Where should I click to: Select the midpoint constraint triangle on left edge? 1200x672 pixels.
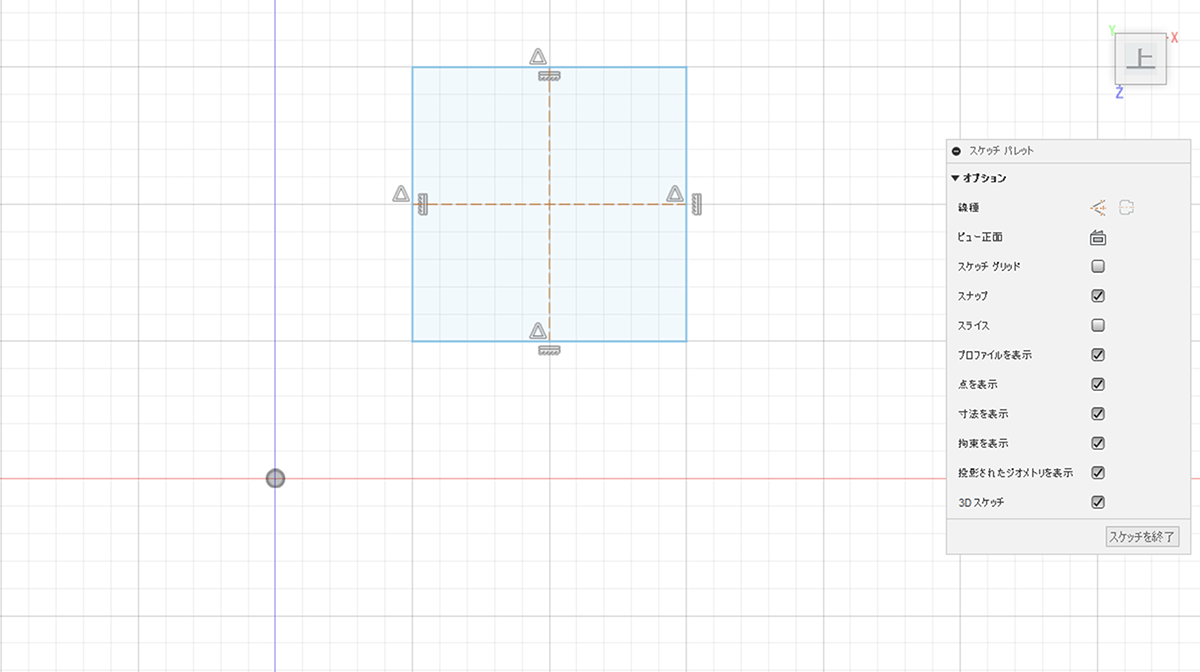pyautogui.click(x=400, y=193)
